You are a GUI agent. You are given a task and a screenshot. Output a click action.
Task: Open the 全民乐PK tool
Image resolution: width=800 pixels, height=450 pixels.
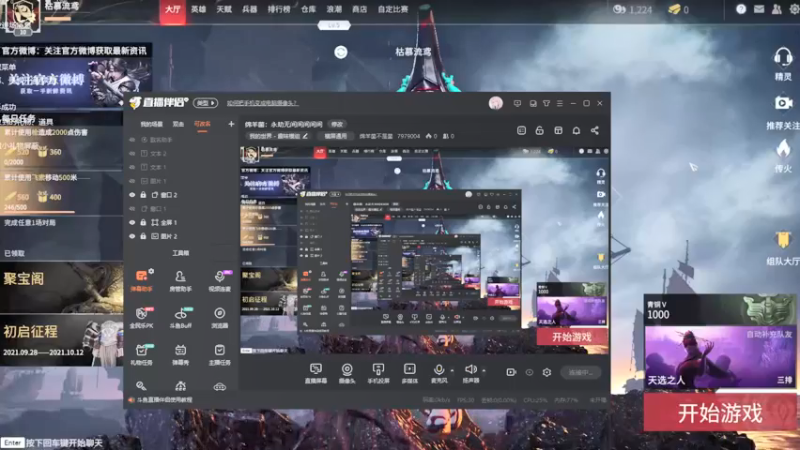click(141, 317)
